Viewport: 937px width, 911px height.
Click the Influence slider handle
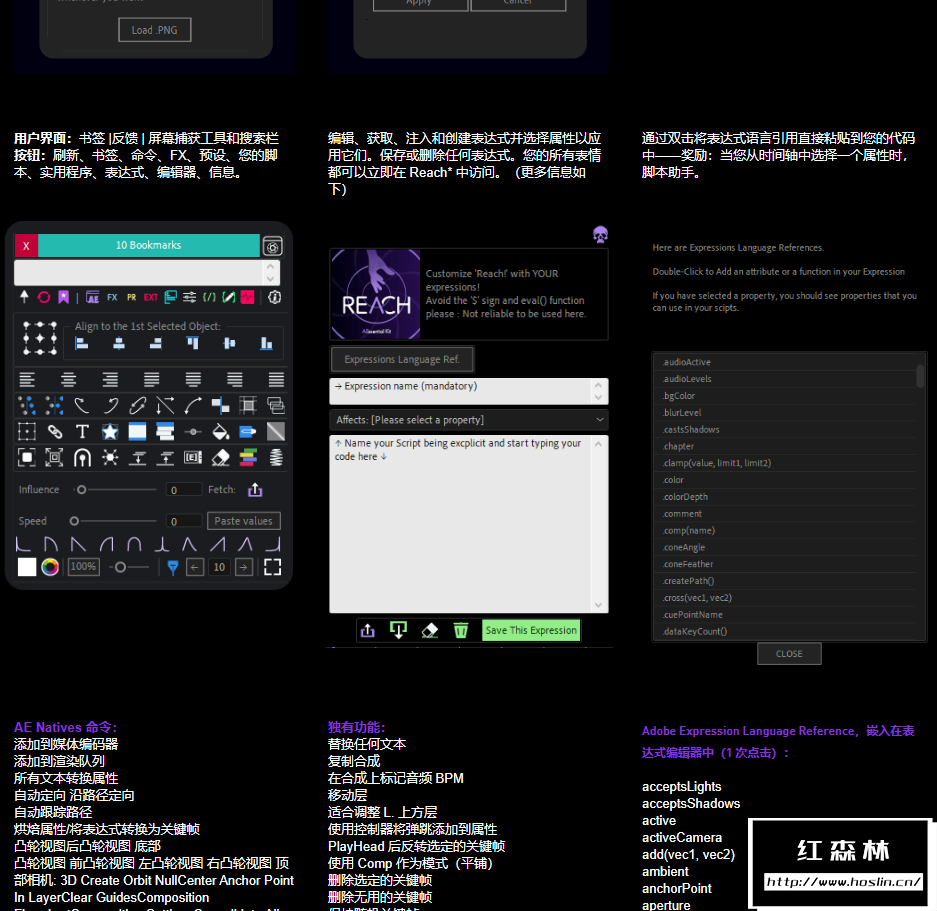(81, 490)
